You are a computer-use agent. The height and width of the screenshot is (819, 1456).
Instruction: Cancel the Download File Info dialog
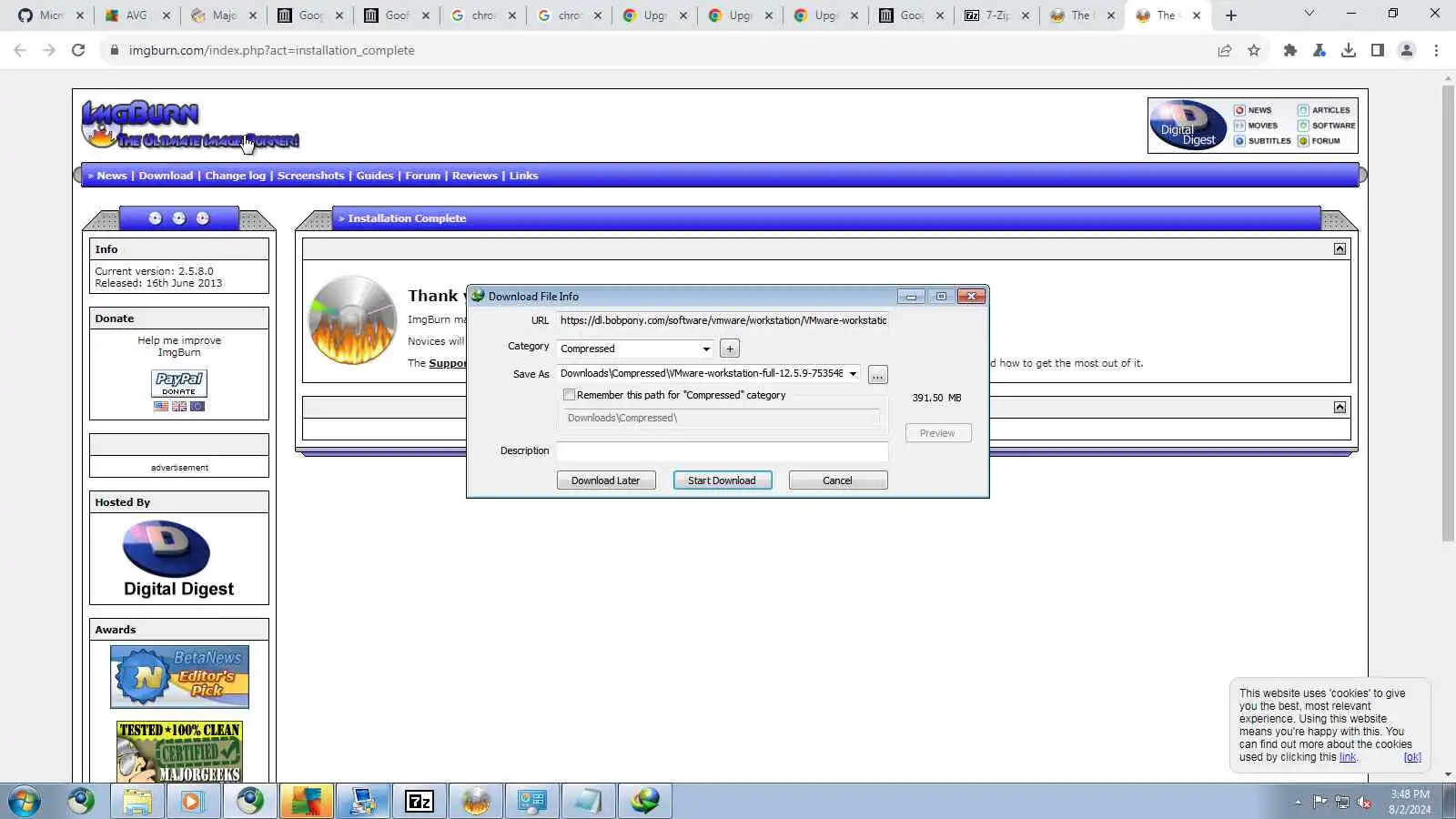[838, 480]
